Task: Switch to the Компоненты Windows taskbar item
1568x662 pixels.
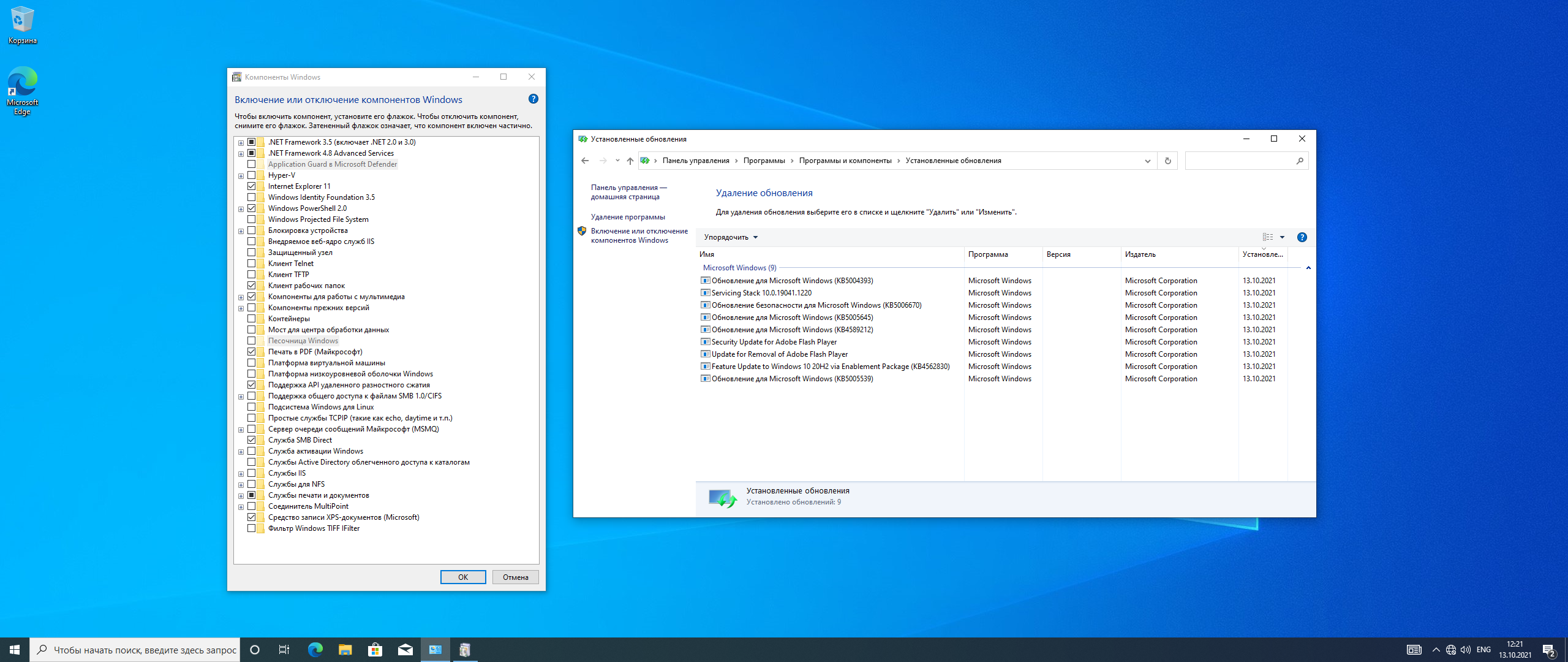Action: pyautogui.click(x=465, y=650)
